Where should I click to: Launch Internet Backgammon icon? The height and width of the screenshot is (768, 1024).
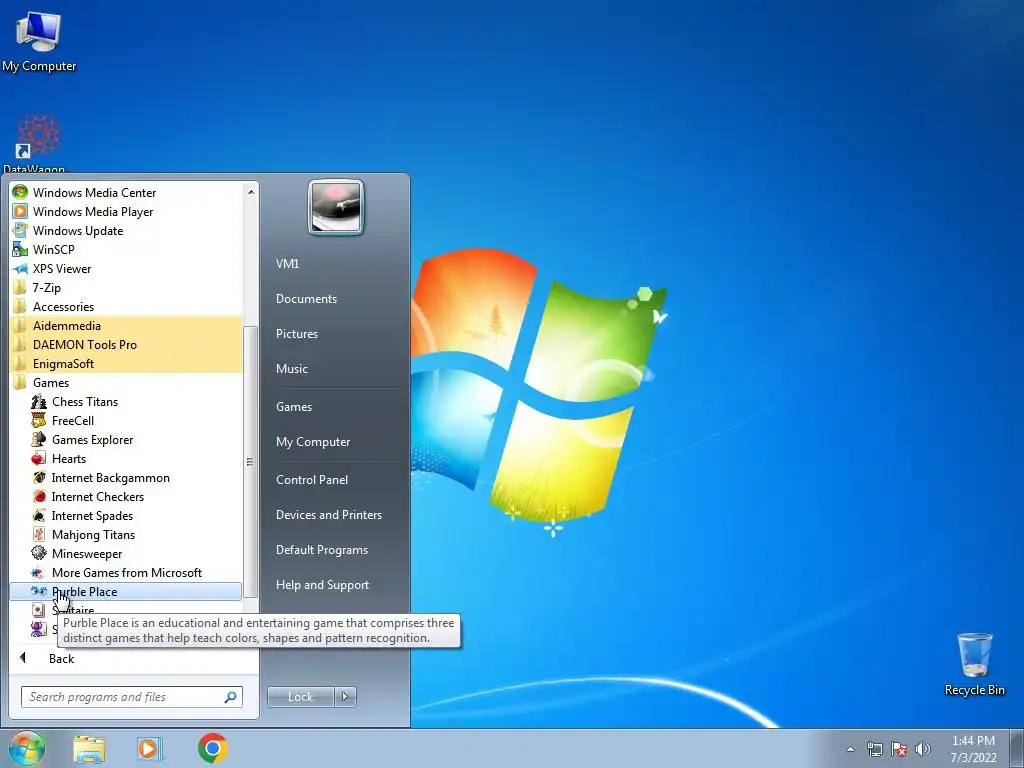(39, 477)
